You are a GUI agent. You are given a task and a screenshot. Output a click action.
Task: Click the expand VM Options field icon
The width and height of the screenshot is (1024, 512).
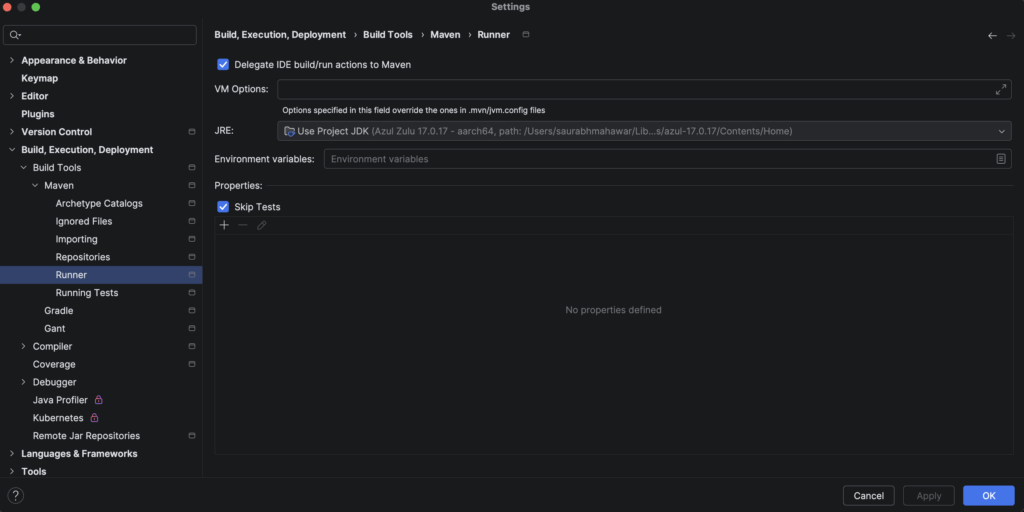point(1001,90)
